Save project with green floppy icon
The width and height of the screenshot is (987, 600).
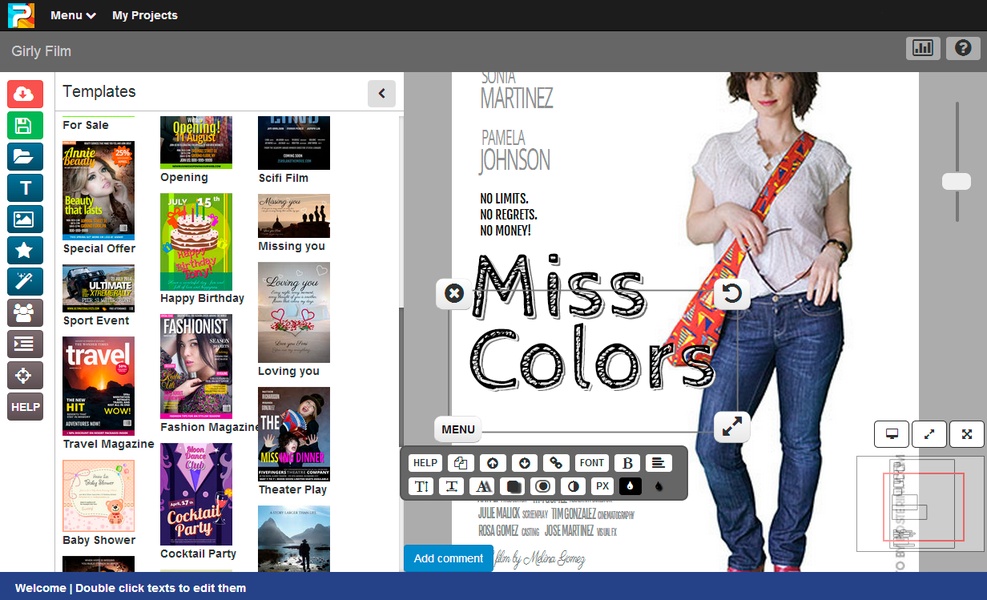(25, 125)
